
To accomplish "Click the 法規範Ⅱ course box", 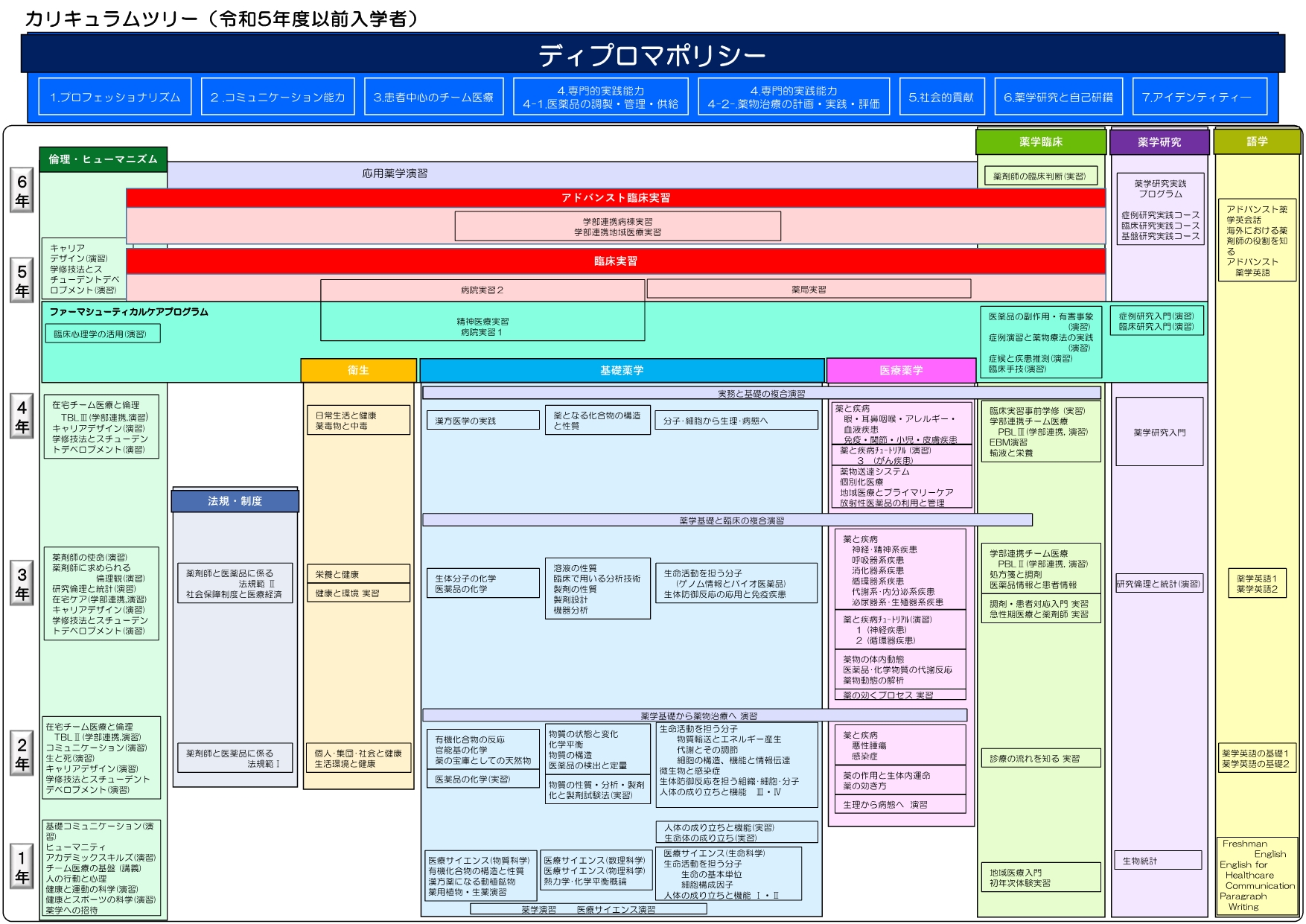I will [x=235, y=584].
